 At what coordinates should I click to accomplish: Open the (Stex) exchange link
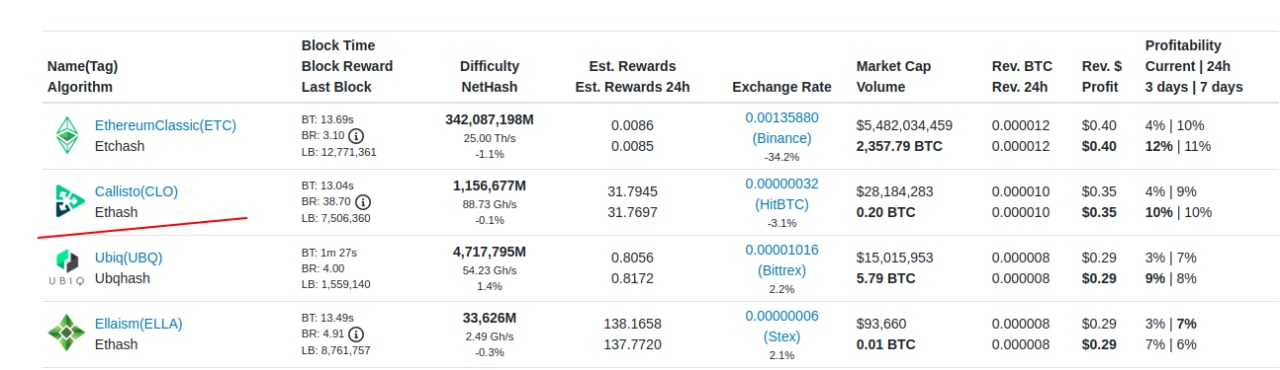(x=782, y=336)
